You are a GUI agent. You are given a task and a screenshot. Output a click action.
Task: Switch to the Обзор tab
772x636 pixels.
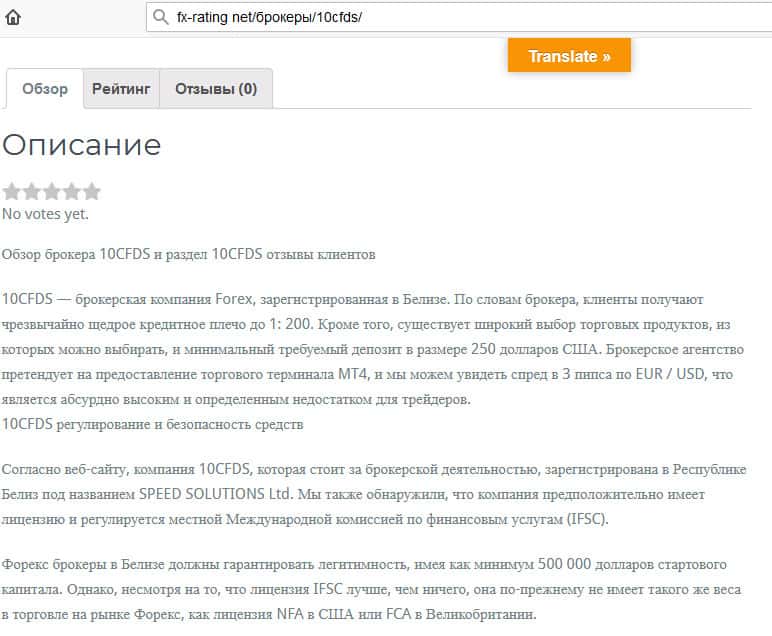pyautogui.click(x=45, y=89)
